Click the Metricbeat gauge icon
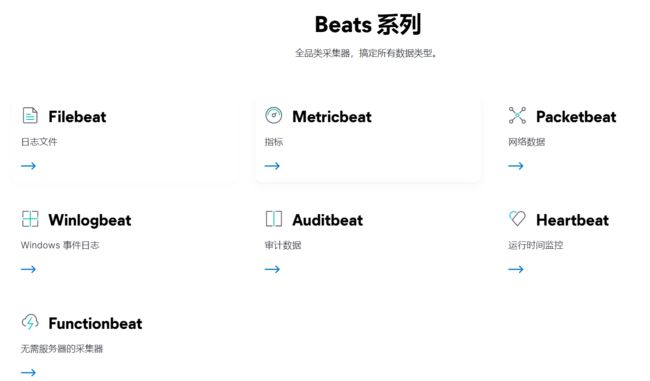 click(x=274, y=115)
